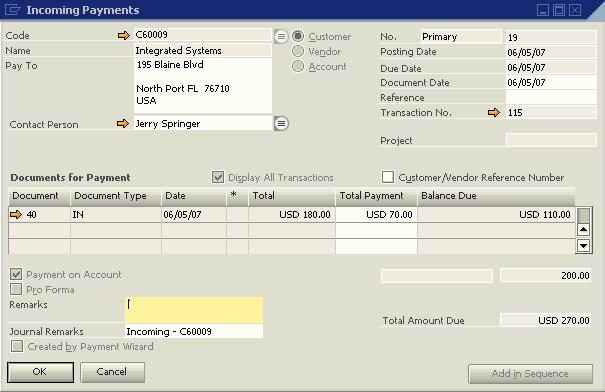This screenshot has width=605, height=392.
Task: Close the Incoming Payments window
Action: [x=575, y=10]
